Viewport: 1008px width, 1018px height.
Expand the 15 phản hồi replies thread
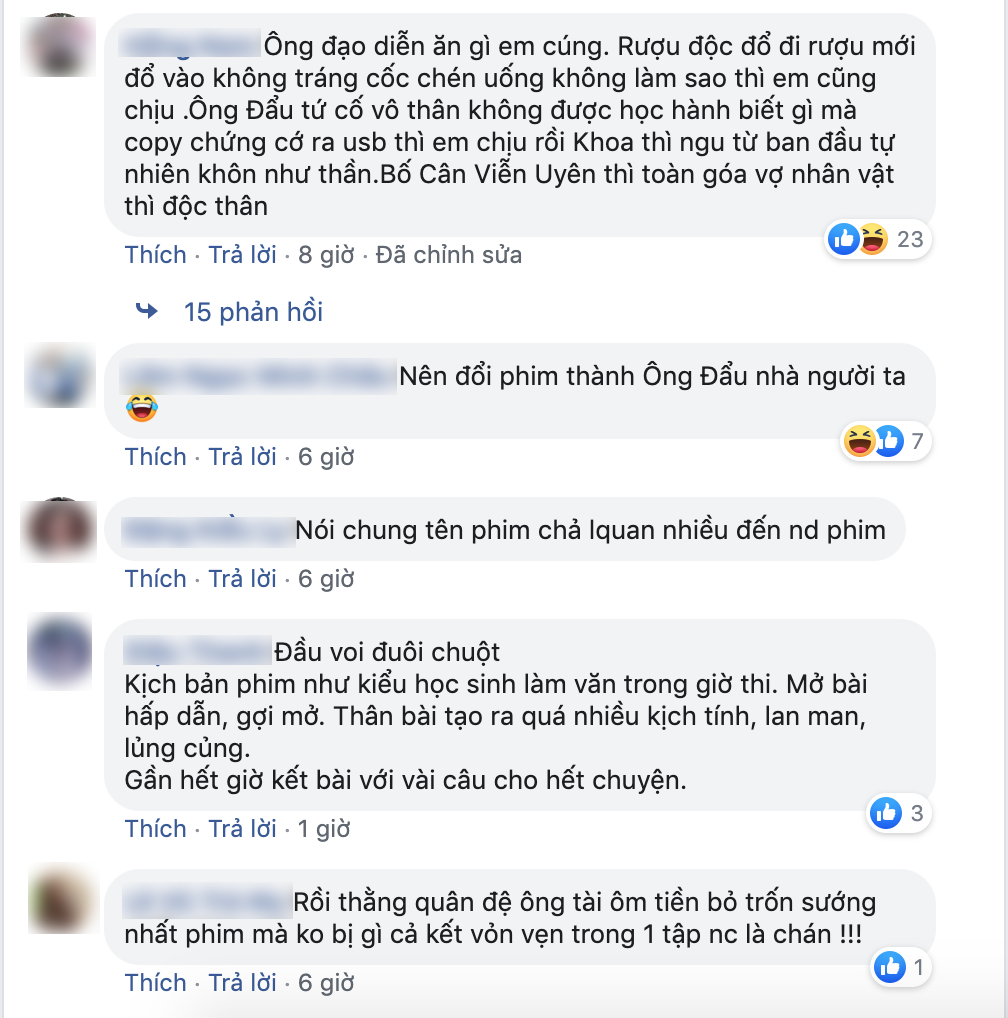point(253,312)
